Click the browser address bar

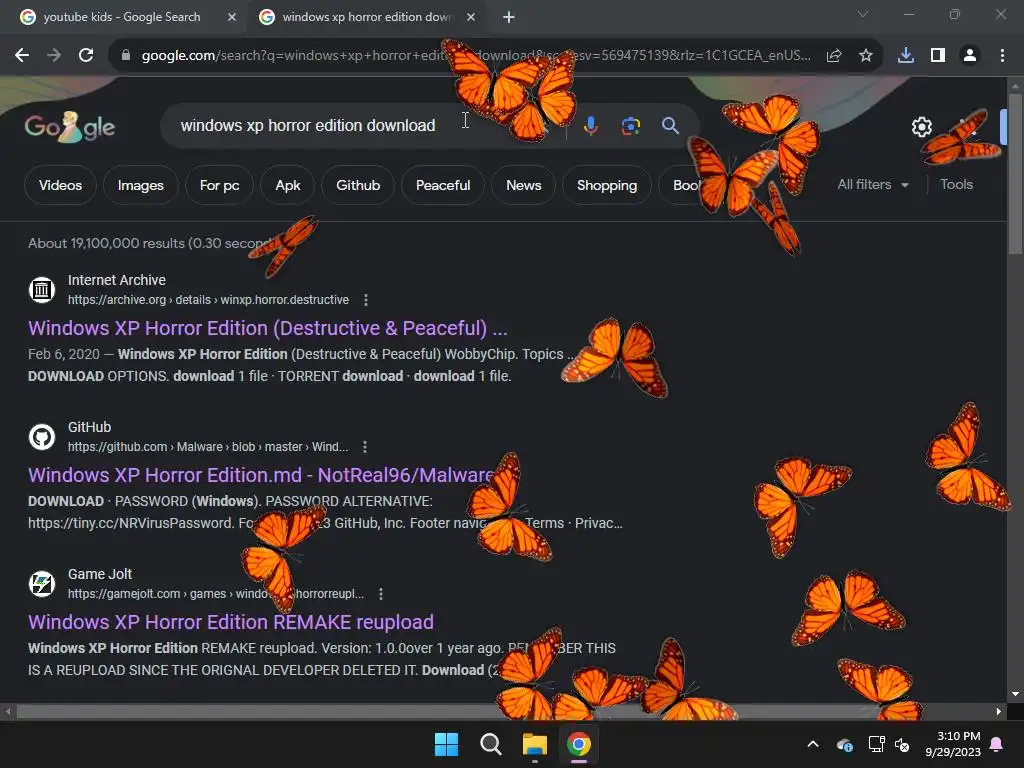click(475, 56)
